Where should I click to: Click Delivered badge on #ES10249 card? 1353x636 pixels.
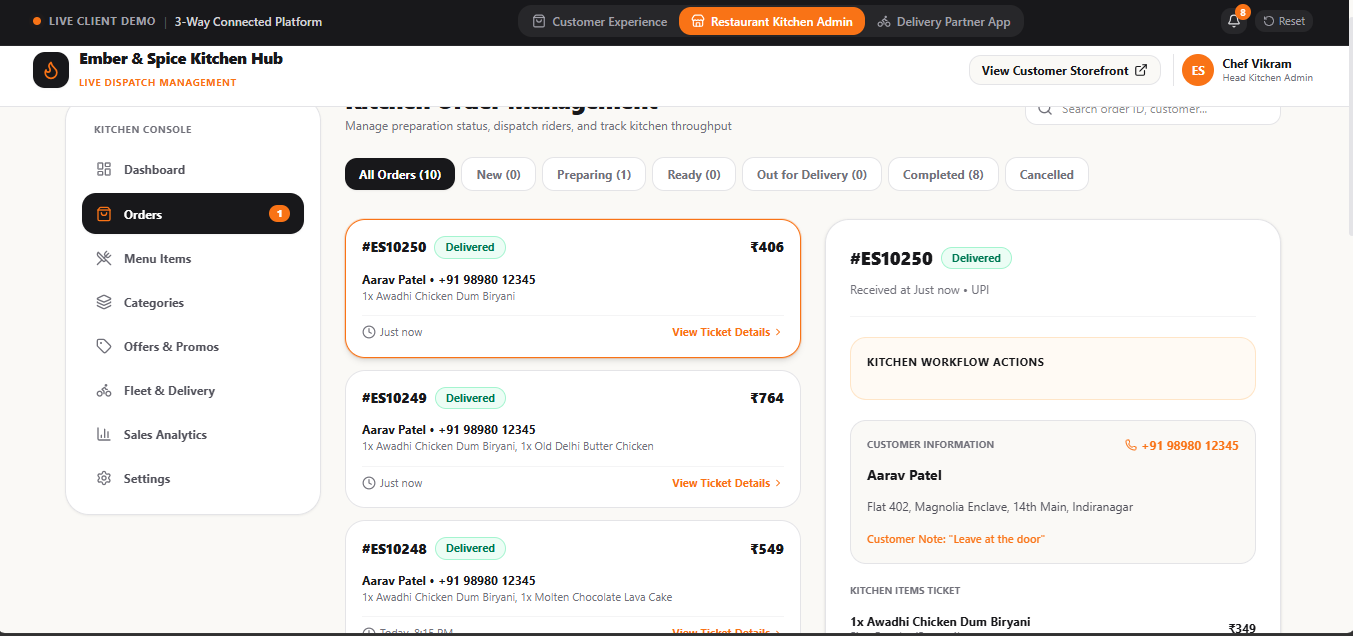click(x=470, y=398)
